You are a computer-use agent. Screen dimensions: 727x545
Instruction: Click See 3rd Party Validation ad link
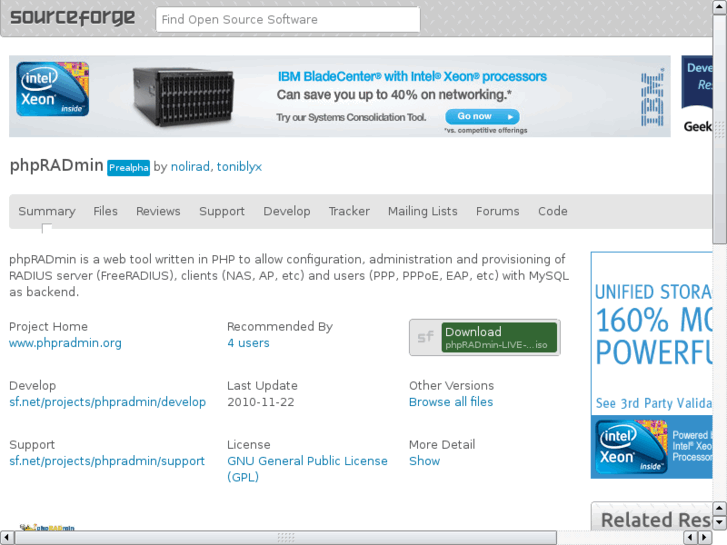(x=654, y=403)
